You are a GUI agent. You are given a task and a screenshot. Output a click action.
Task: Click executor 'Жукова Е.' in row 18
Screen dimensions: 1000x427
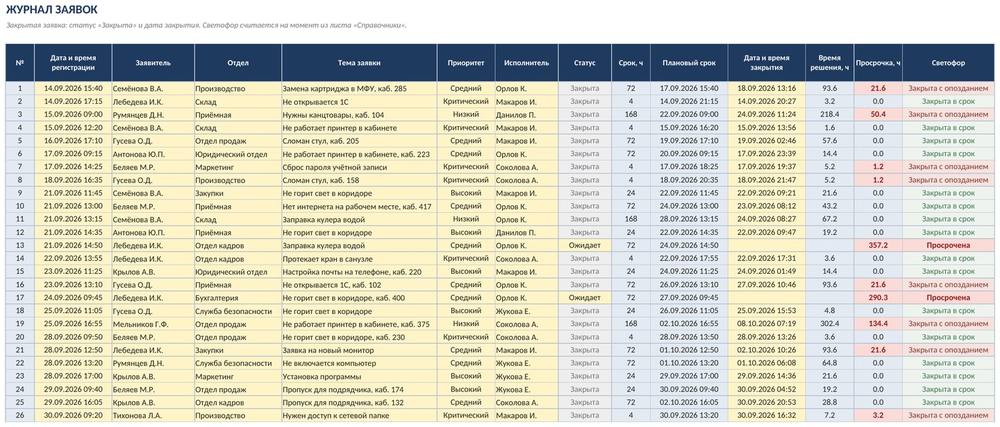click(526, 310)
